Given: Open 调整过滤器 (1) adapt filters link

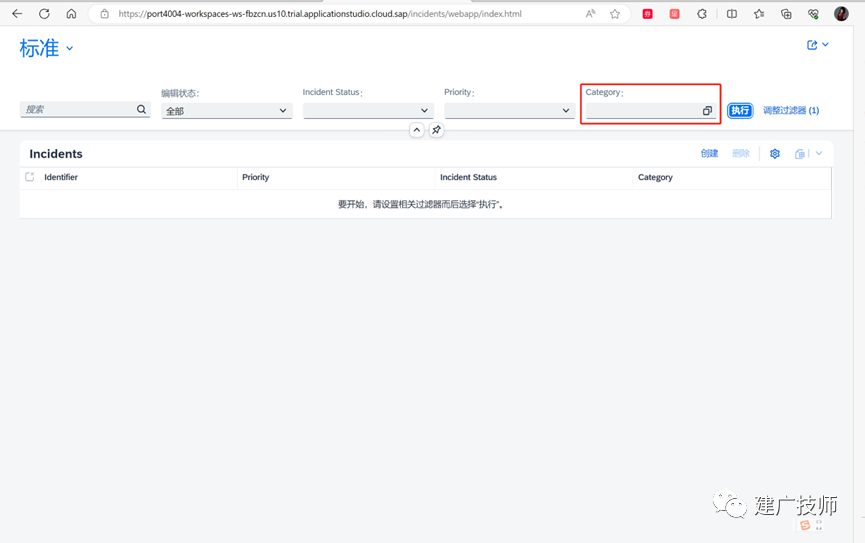Looking at the screenshot, I should [791, 110].
